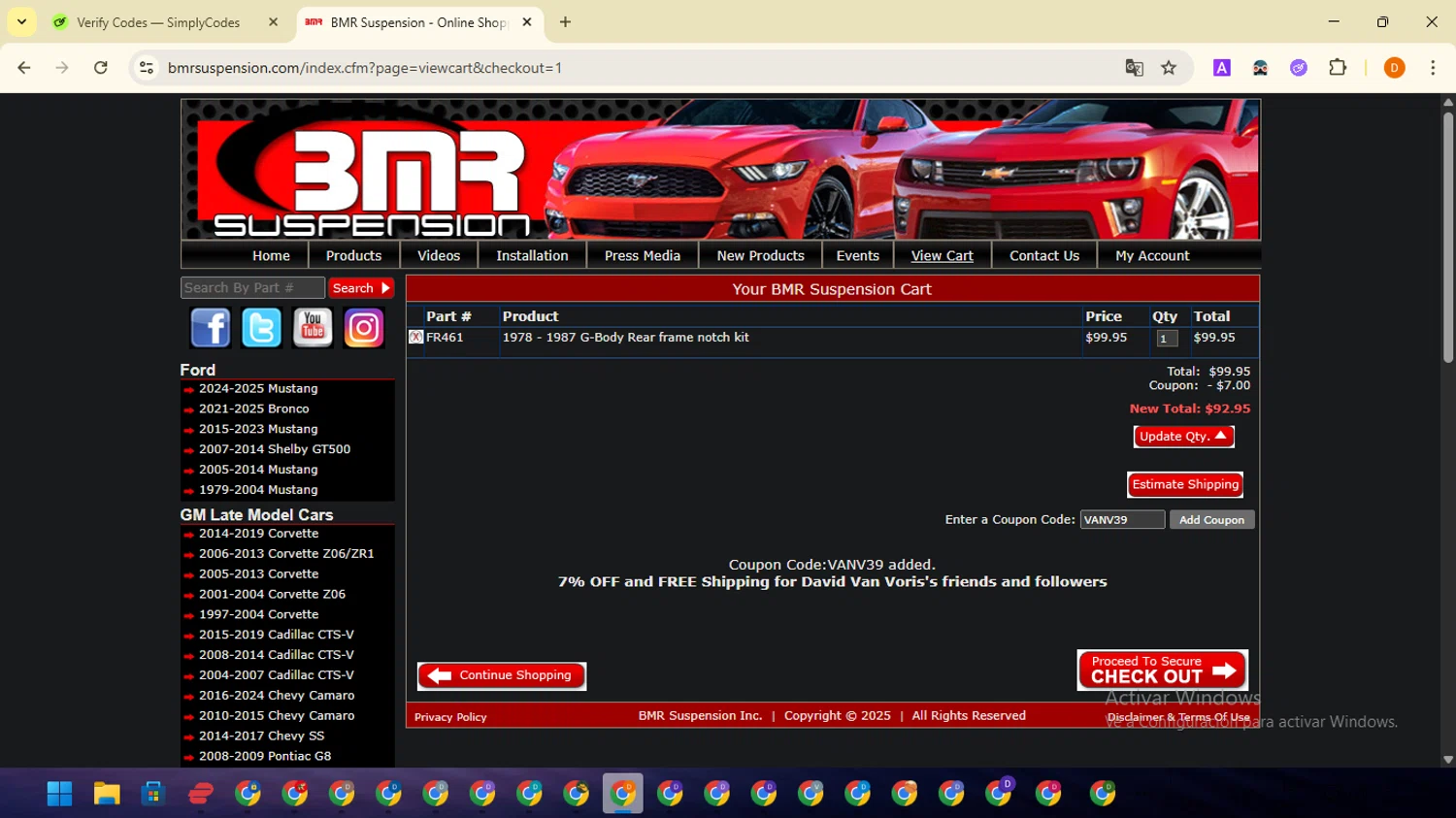
Task: Open File Explorer from the taskbar
Action: point(106,794)
